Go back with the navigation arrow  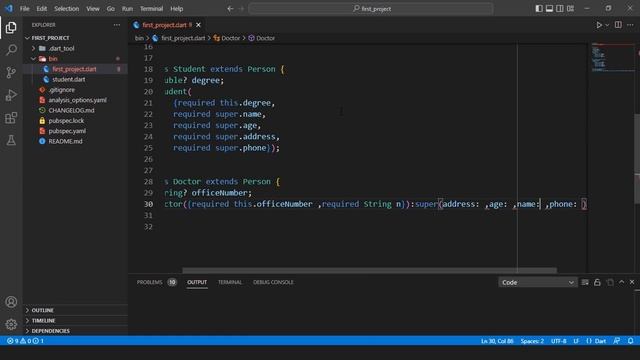pos(230,9)
